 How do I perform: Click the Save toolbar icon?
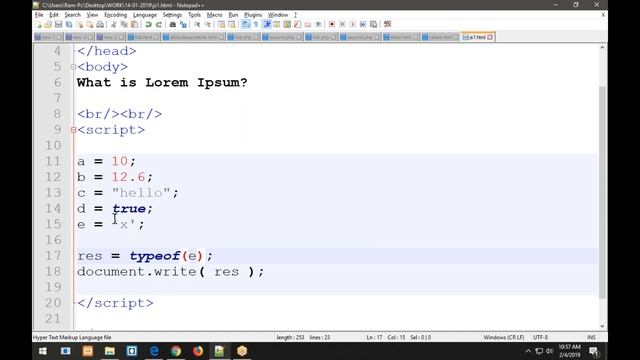click(58, 24)
